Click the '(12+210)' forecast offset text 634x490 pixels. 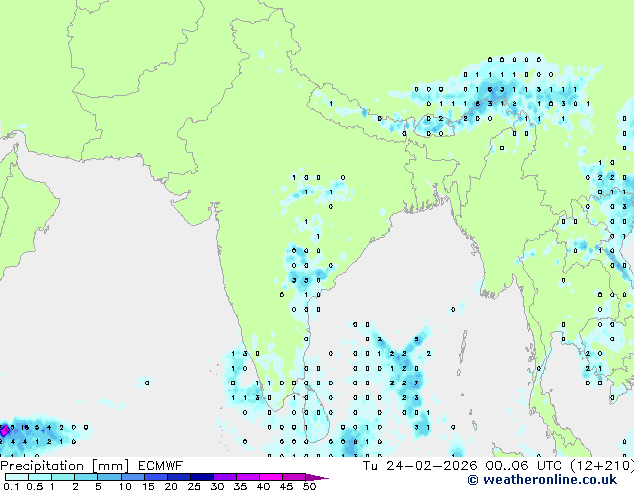pyautogui.click(x=602, y=466)
